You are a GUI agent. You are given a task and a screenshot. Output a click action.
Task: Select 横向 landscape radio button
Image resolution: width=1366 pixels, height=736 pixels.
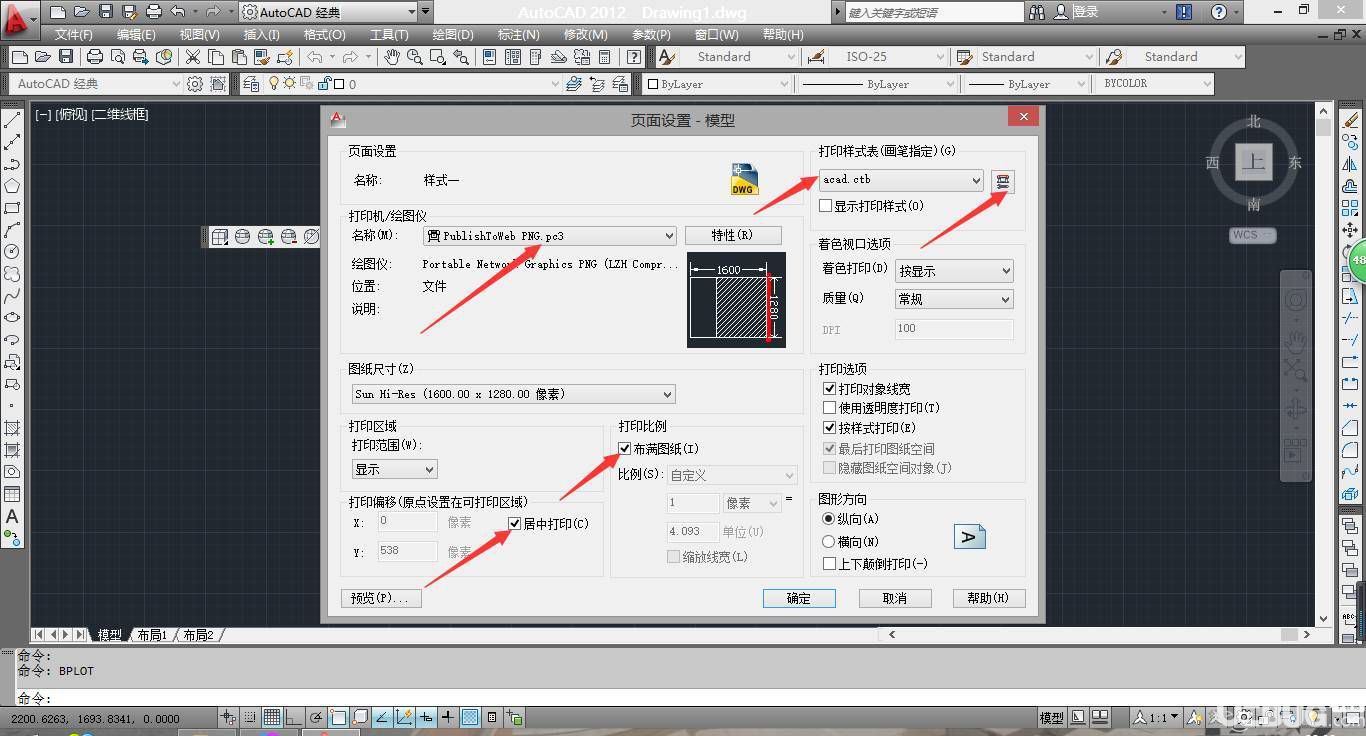tap(828, 541)
